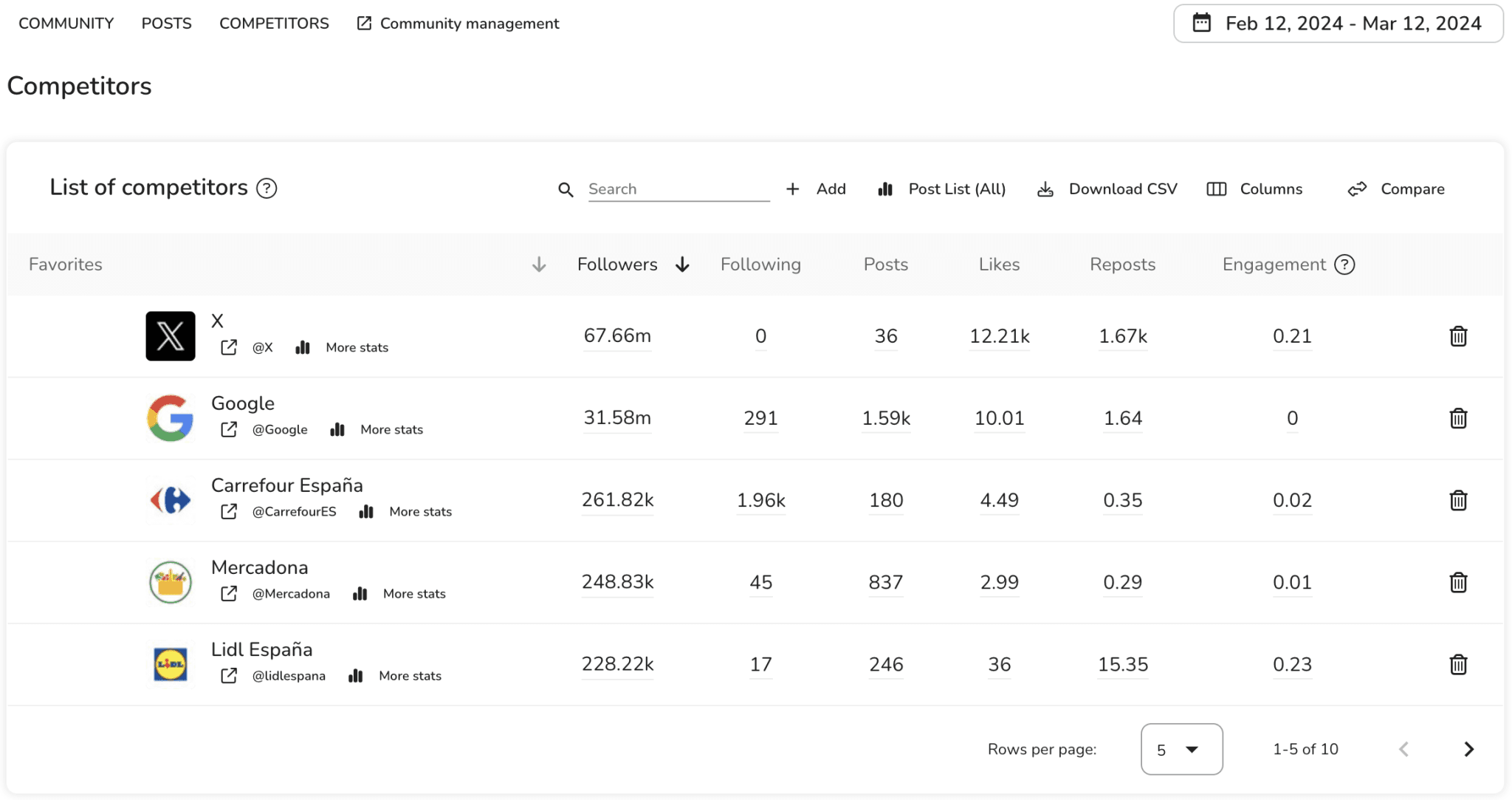1512x800 pixels.
Task: Open the Rows per page dropdown
Action: coord(1181,749)
